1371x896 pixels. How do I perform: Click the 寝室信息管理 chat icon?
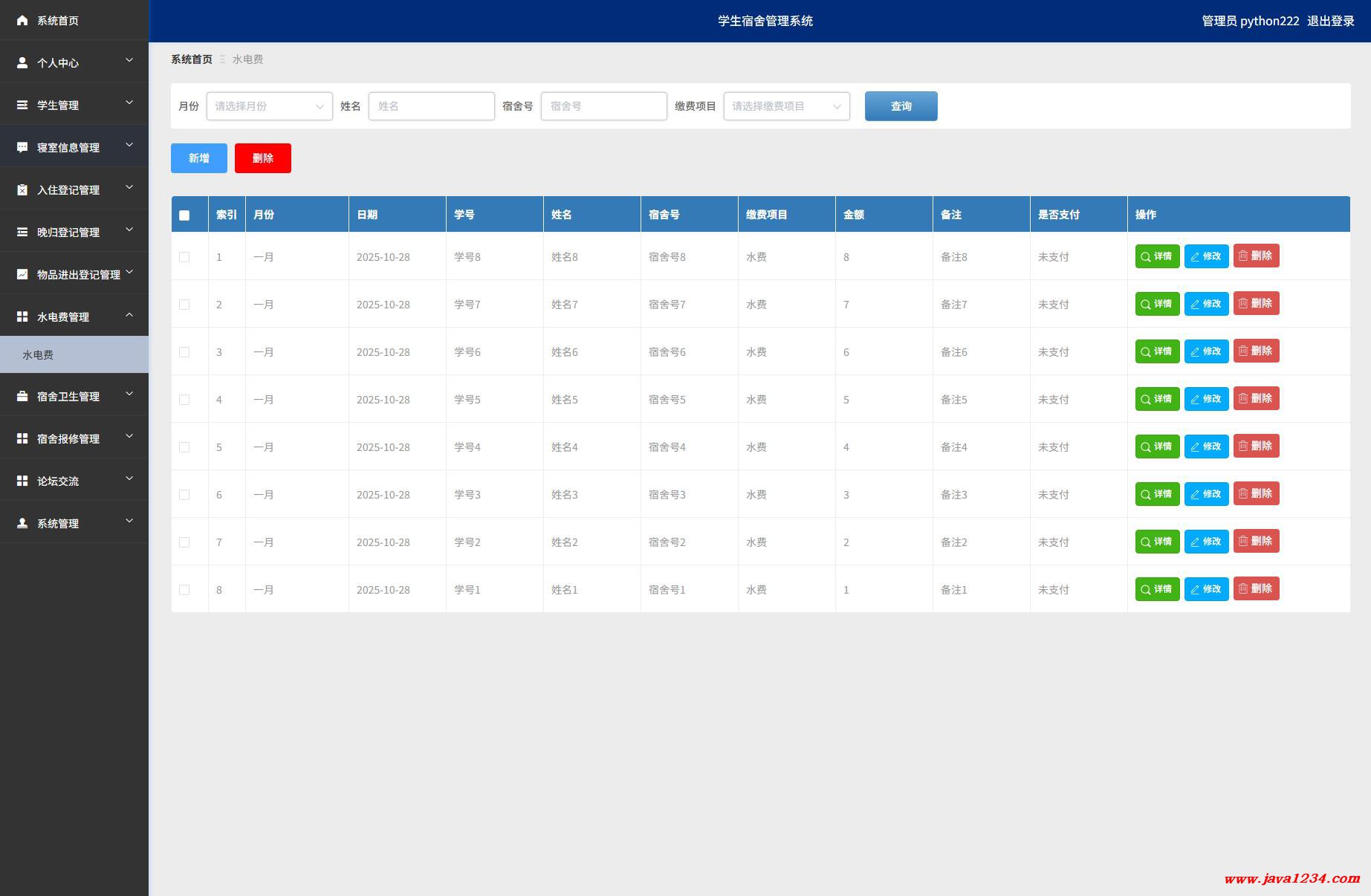[22, 148]
